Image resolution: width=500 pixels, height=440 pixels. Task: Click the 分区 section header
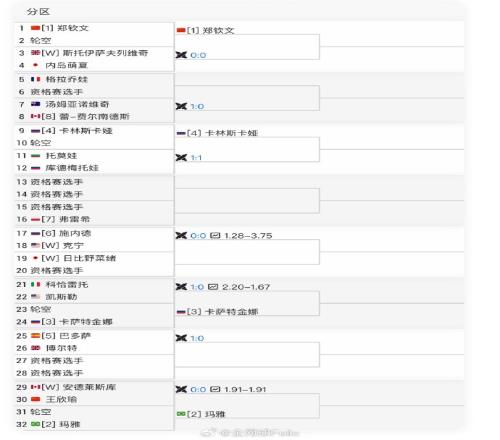(38, 12)
